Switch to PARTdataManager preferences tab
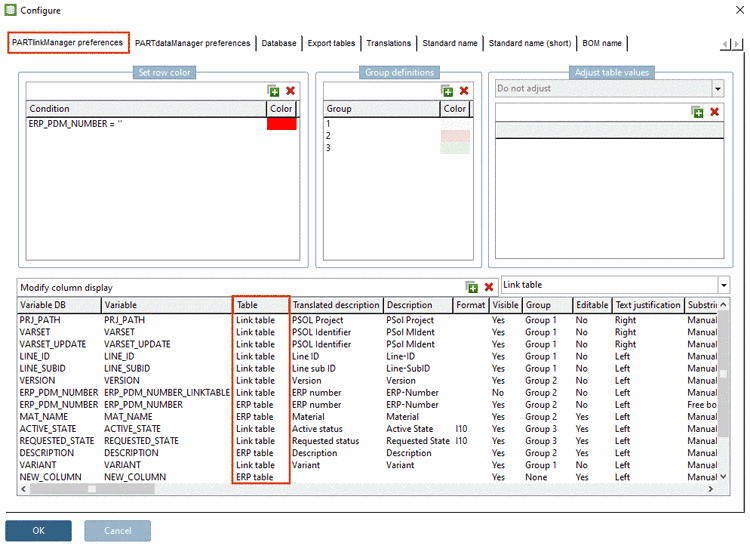The height and width of the screenshot is (549, 750). tap(192, 43)
